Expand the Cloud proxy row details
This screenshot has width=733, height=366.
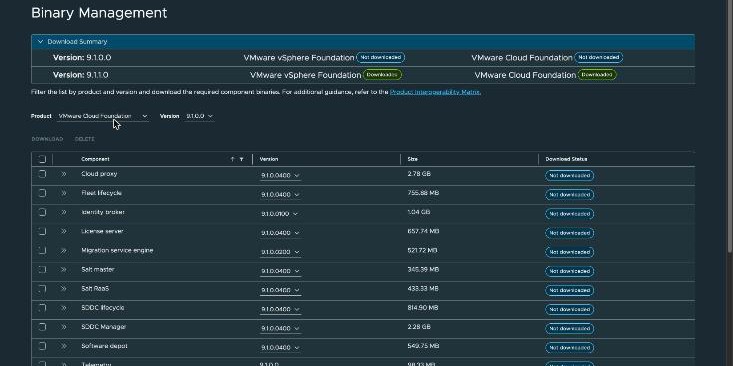tap(64, 174)
